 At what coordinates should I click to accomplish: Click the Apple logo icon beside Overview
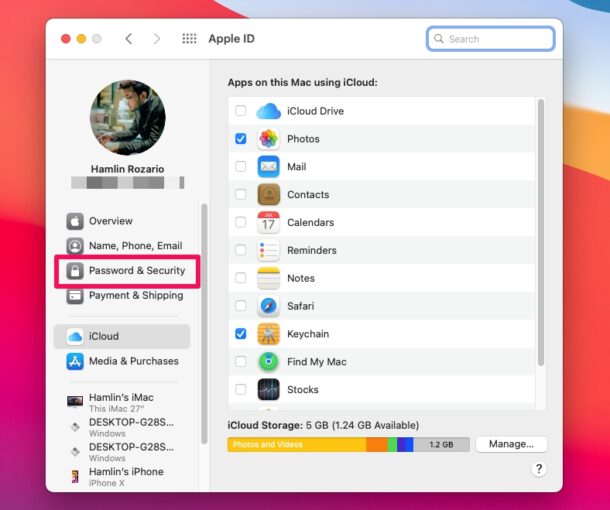[x=75, y=221]
